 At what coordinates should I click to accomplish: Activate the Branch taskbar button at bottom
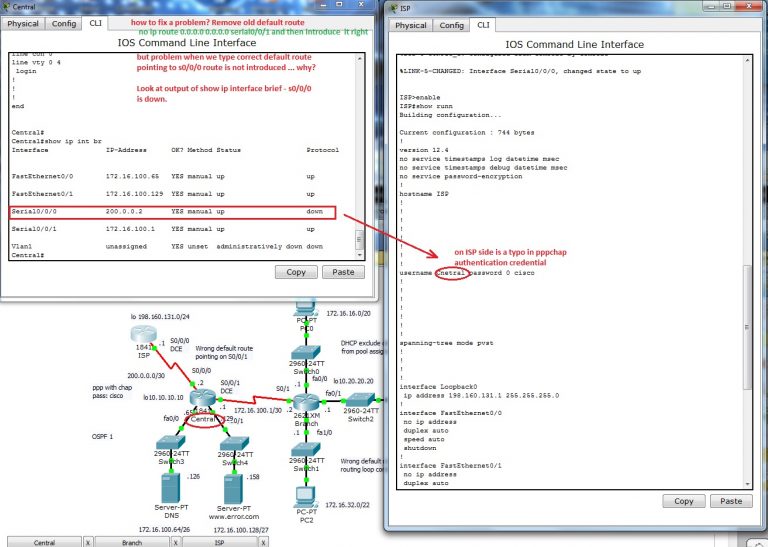[x=132, y=542]
